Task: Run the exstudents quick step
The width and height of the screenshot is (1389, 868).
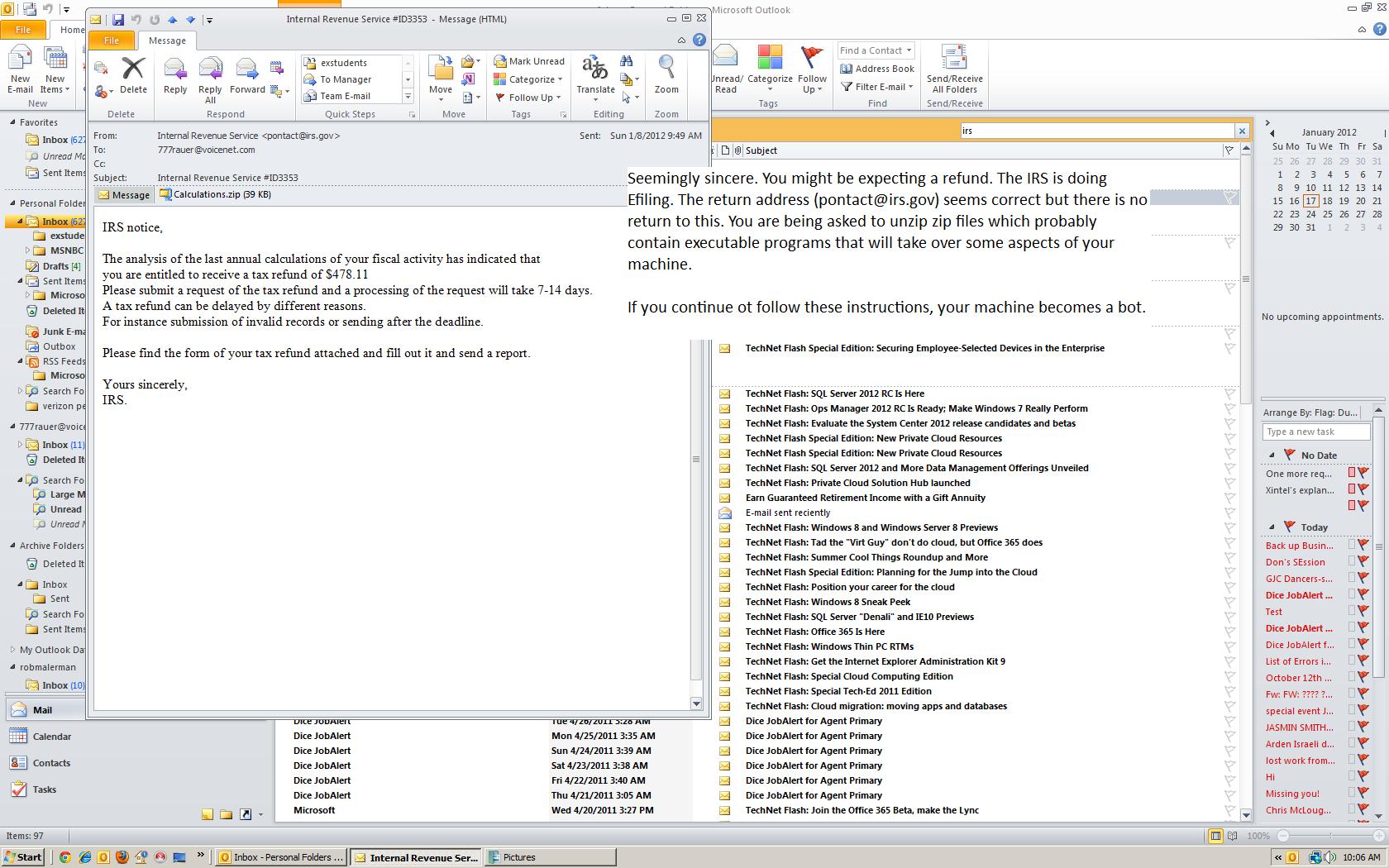Action: pos(352,63)
